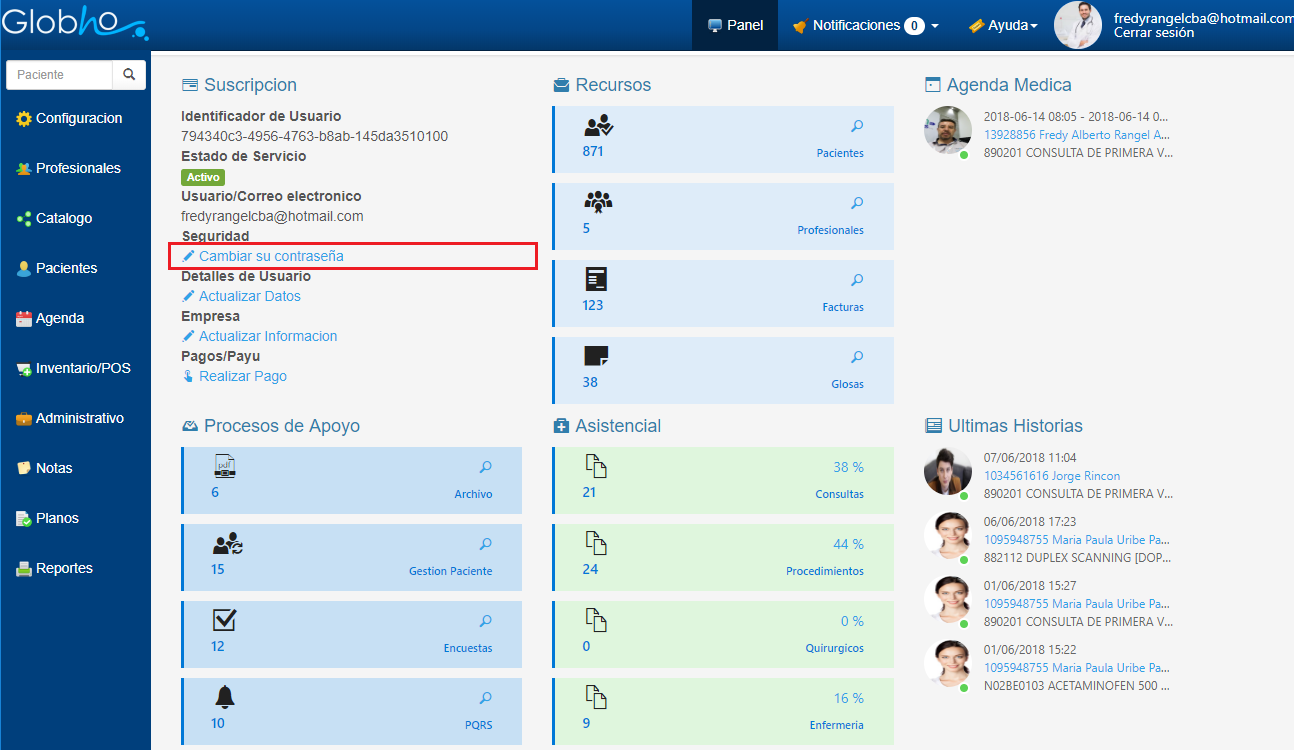Image resolution: width=1294 pixels, height=750 pixels.
Task: Click the magnifier icon on Pacientes card
Action: click(857, 126)
